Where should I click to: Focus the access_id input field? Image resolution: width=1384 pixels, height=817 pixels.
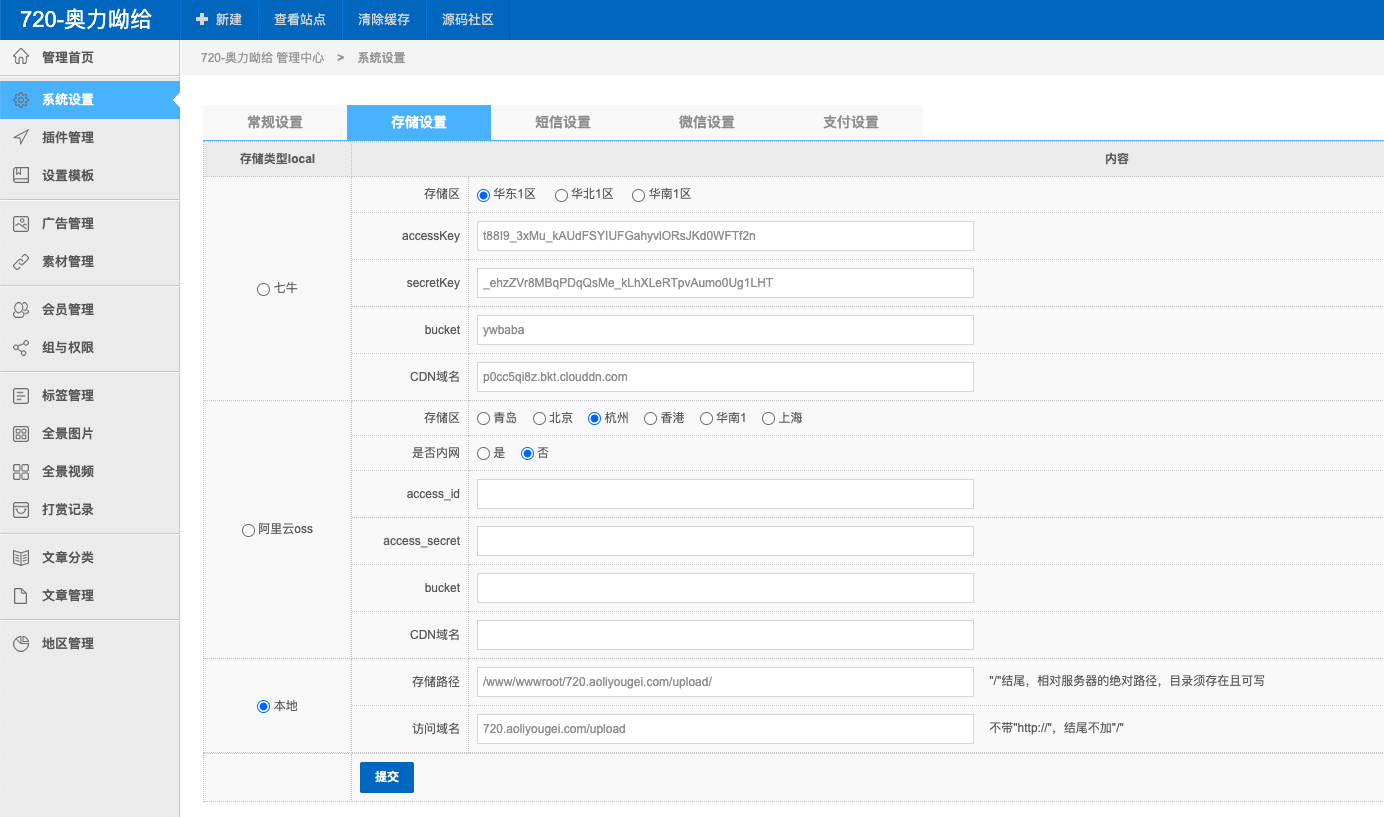click(x=725, y=494)
